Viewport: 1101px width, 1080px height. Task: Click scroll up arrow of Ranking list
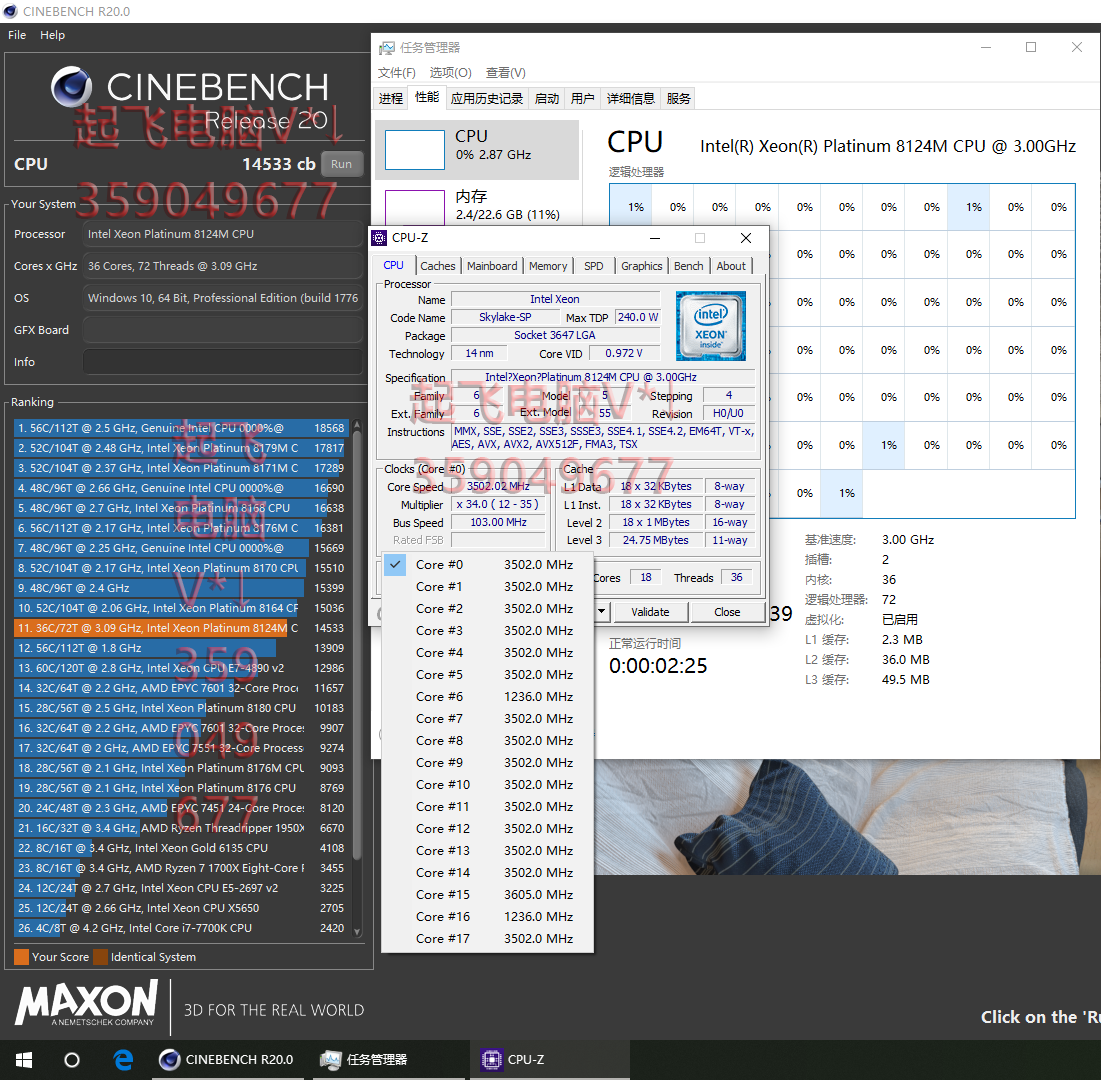[x=357, y=426]
